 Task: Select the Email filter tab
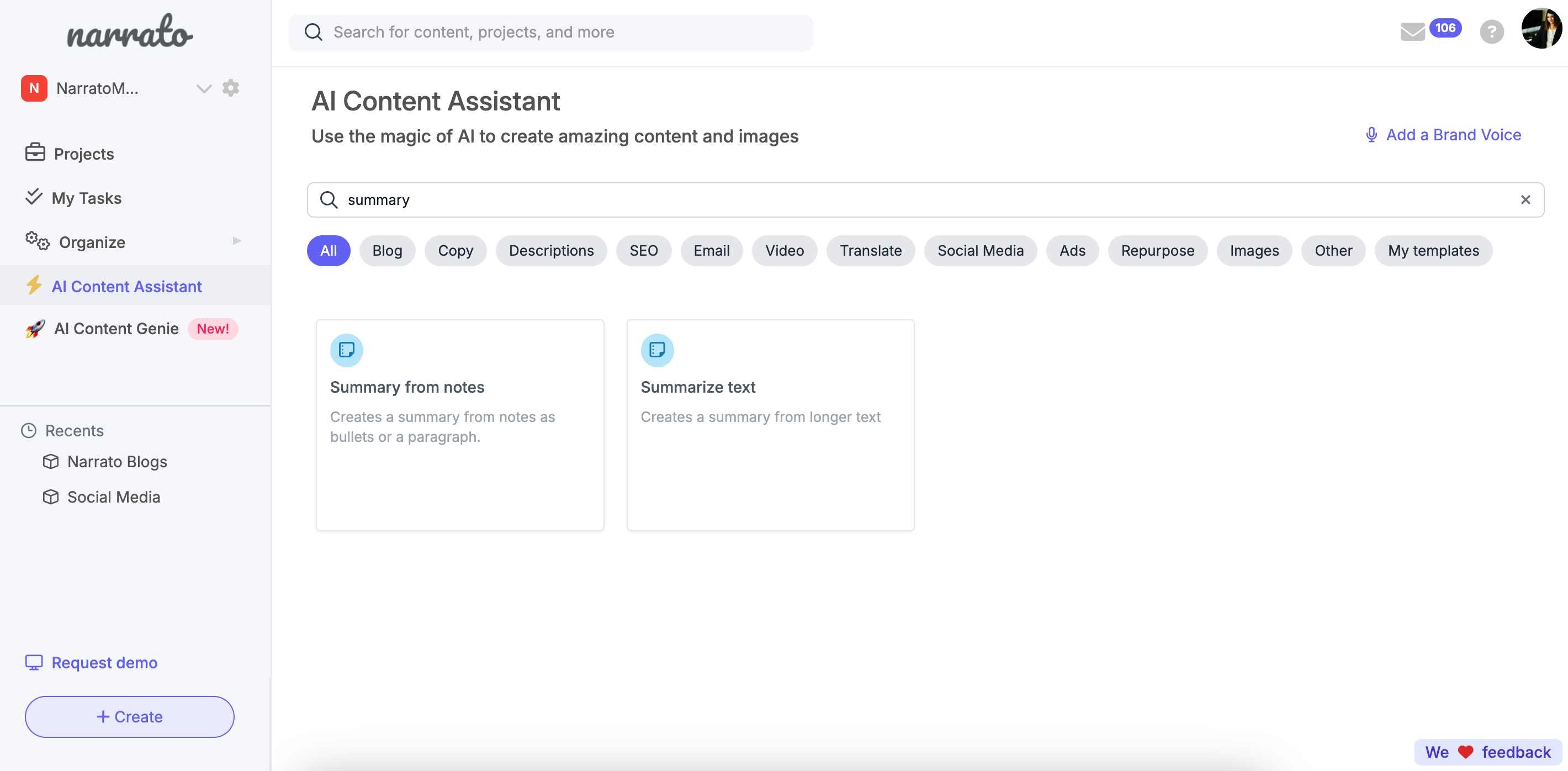pos(712,251)
